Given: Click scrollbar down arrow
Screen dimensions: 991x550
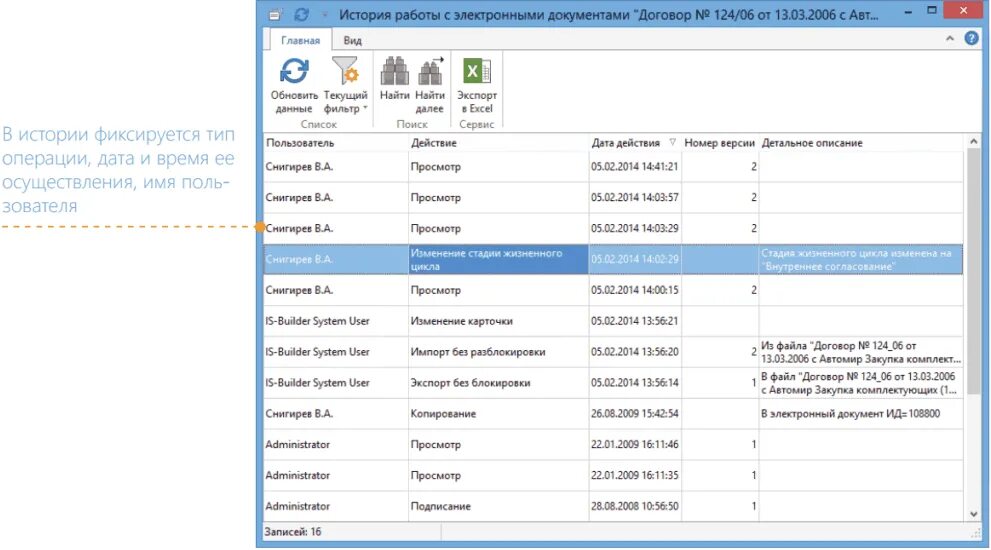Looking at the screenshot, I should coord(973,514).
